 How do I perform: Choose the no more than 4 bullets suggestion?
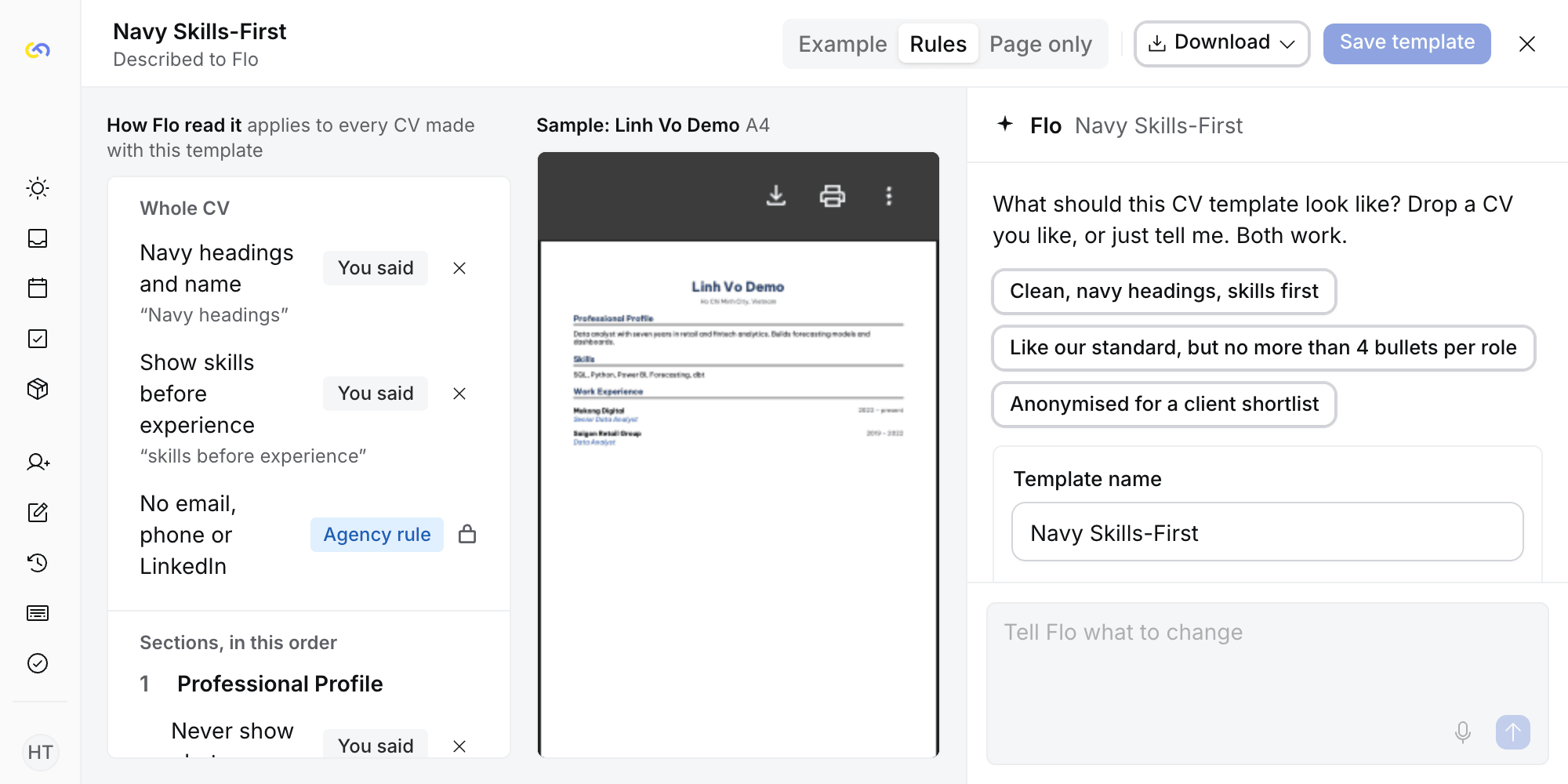point(1264,348)
